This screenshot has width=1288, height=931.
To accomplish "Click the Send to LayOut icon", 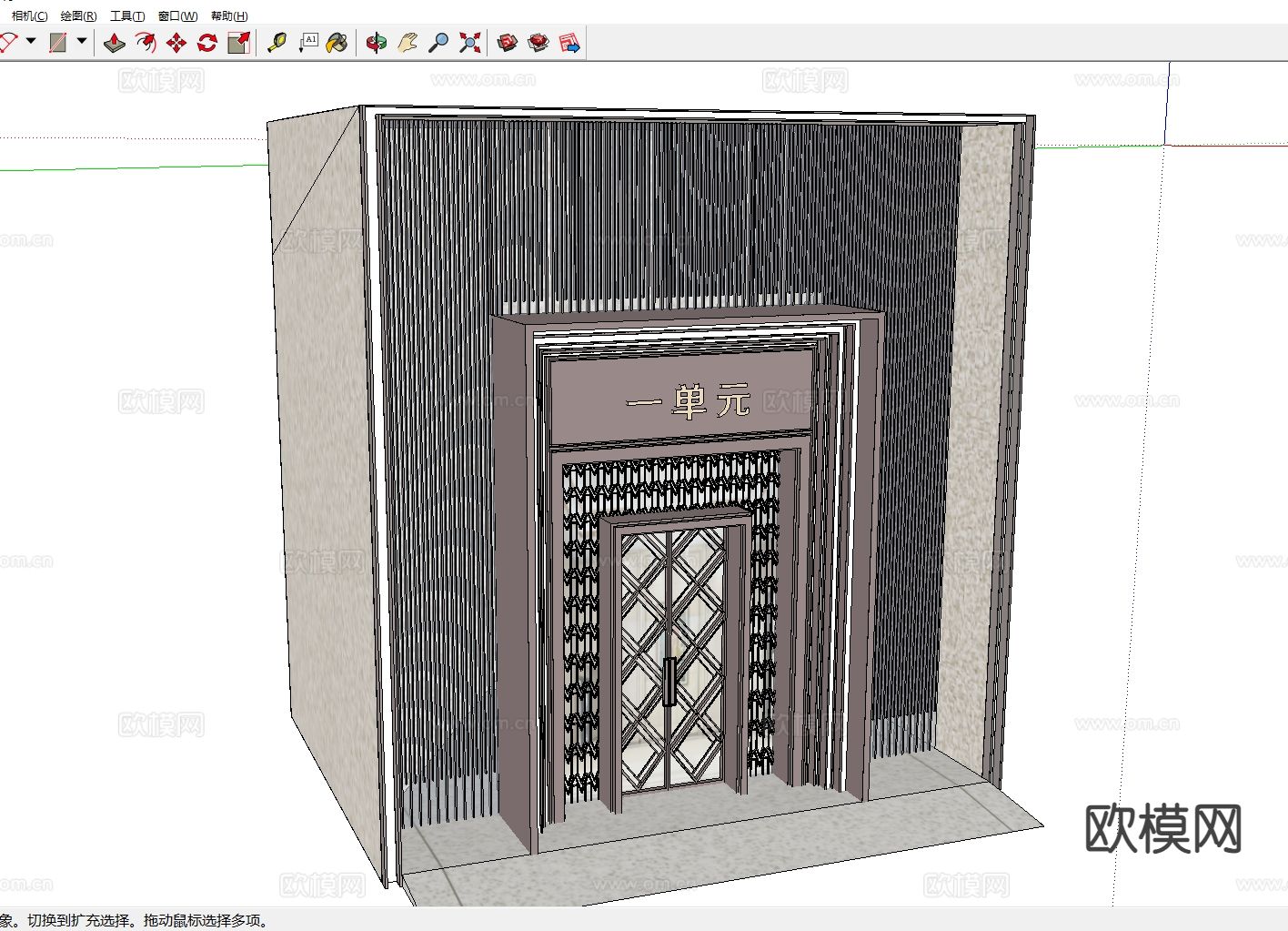I will pos(569,43).
